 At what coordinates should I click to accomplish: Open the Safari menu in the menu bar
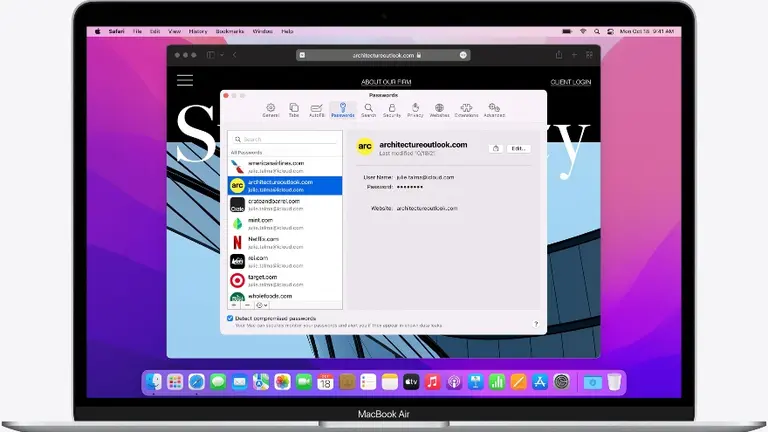[x=117, y=31]
